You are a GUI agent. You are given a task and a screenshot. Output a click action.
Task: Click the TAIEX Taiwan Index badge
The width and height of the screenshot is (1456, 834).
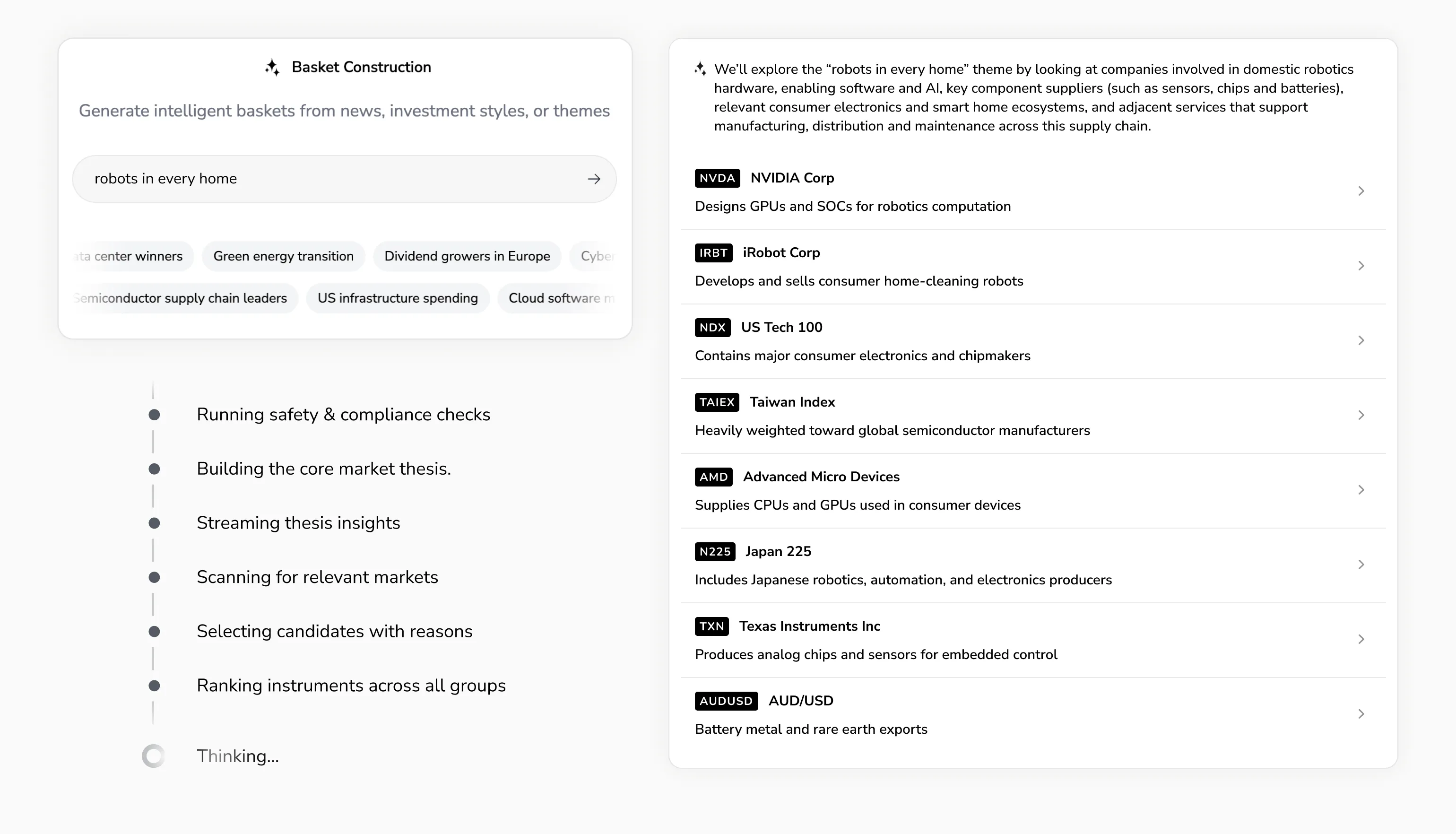[x=716, y=402]
